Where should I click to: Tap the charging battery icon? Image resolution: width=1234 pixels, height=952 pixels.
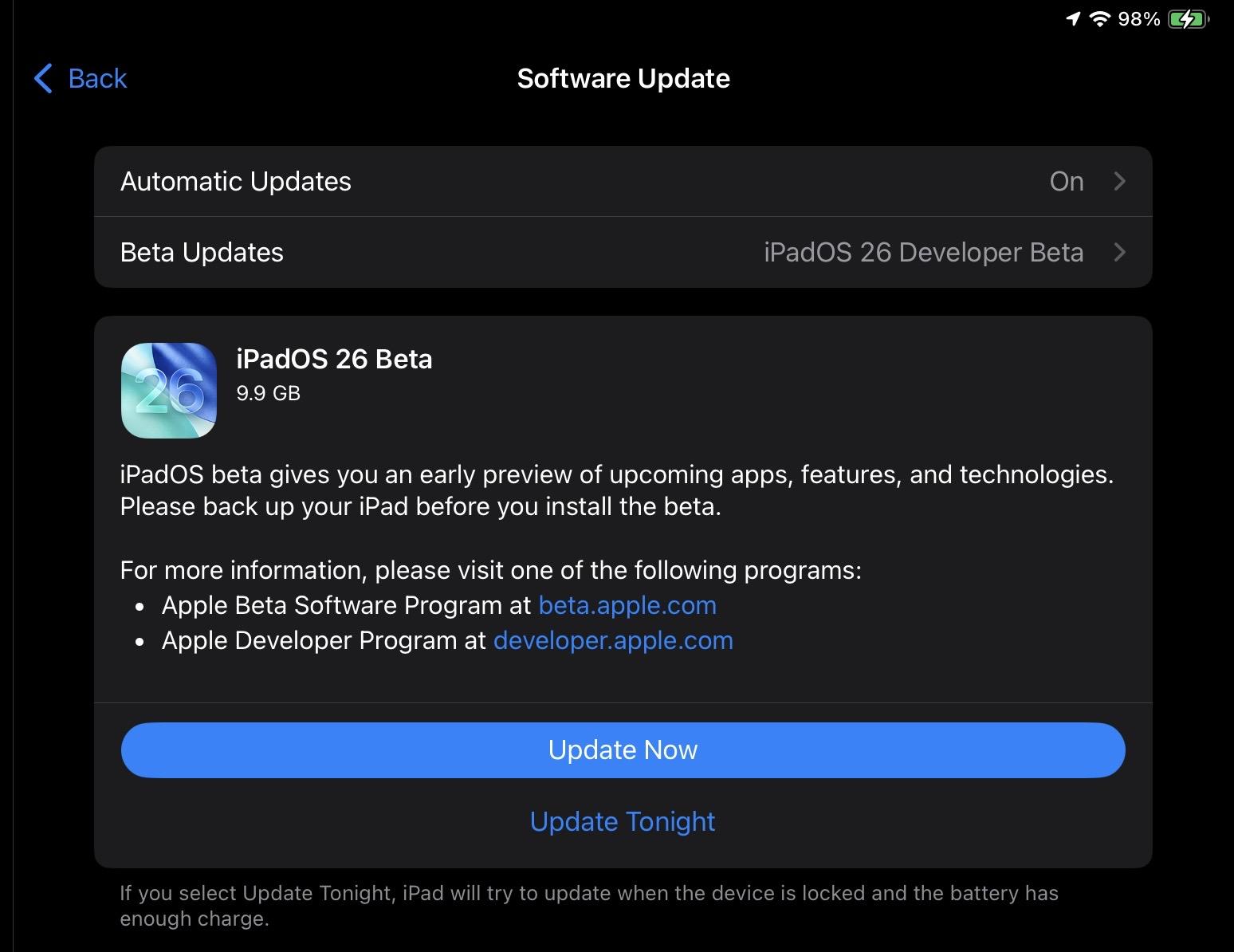[x=1189, y=19]
